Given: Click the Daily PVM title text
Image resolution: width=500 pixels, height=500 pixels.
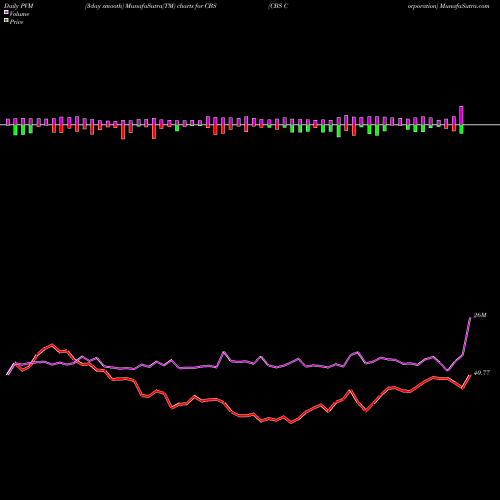Looking at the screenshot, I should click(x=19, y=6).
